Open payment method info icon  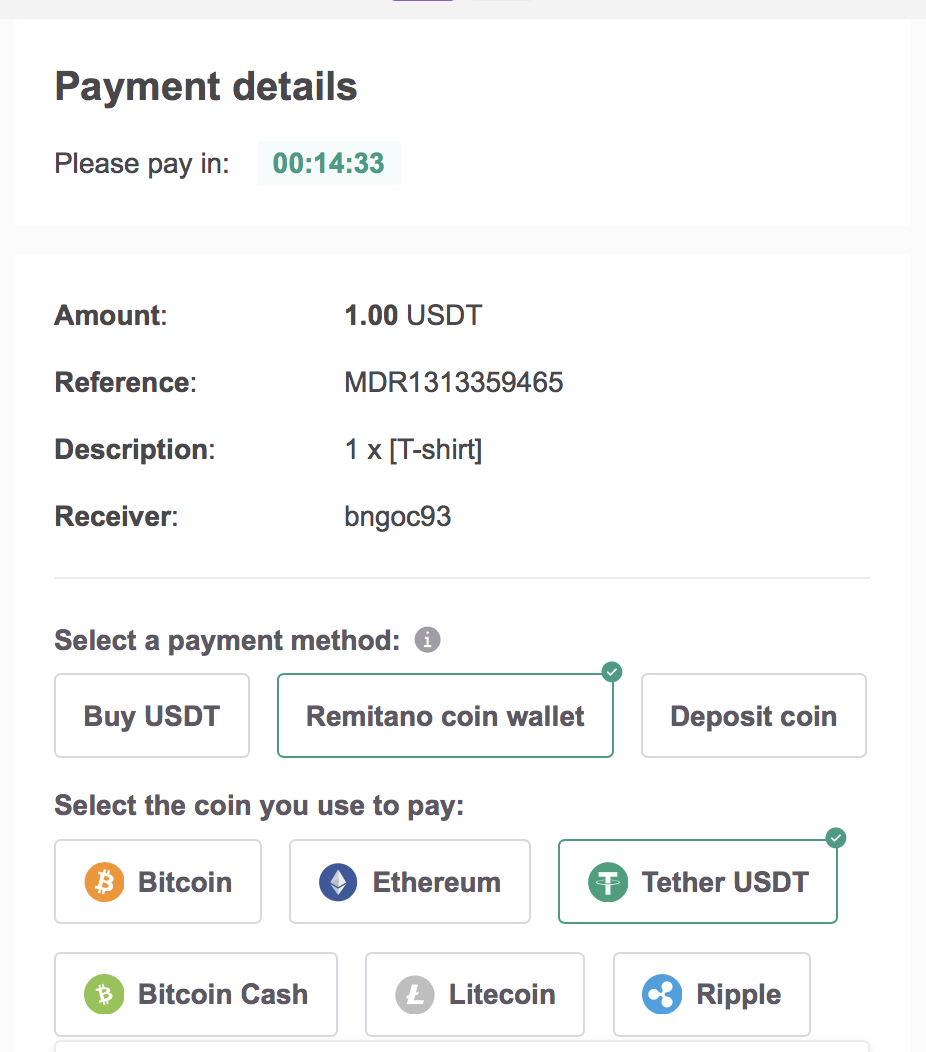[427, 640]
